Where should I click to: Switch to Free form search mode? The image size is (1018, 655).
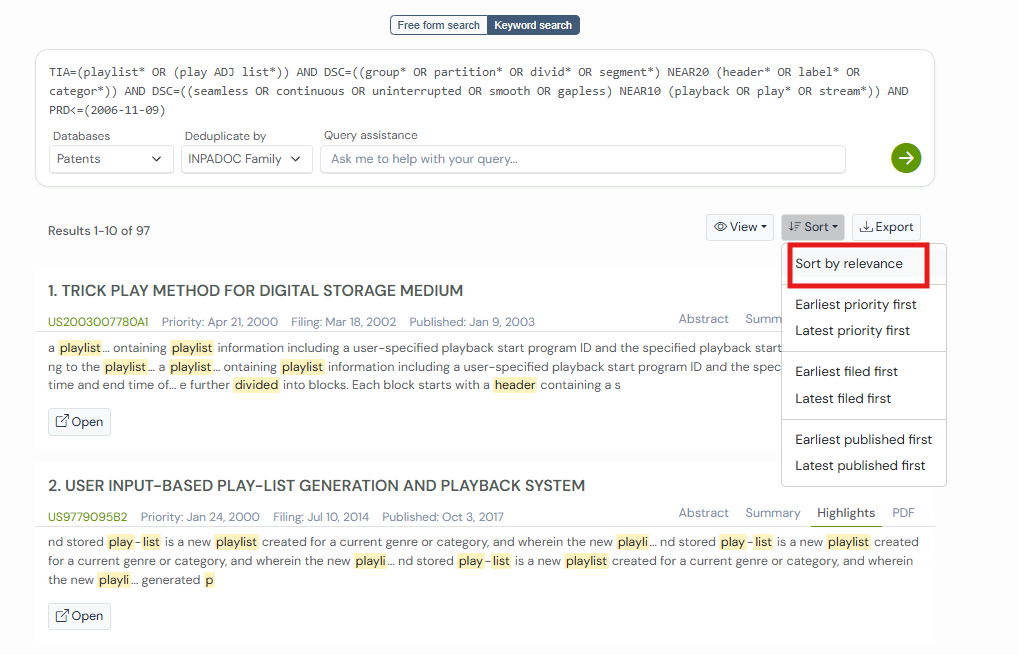tap(438, 25)
